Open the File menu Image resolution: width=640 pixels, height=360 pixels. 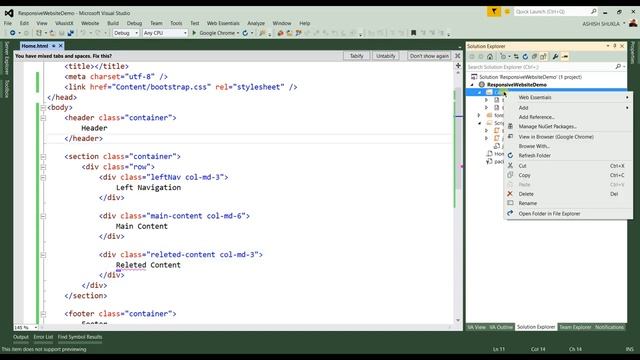[8, 23]
